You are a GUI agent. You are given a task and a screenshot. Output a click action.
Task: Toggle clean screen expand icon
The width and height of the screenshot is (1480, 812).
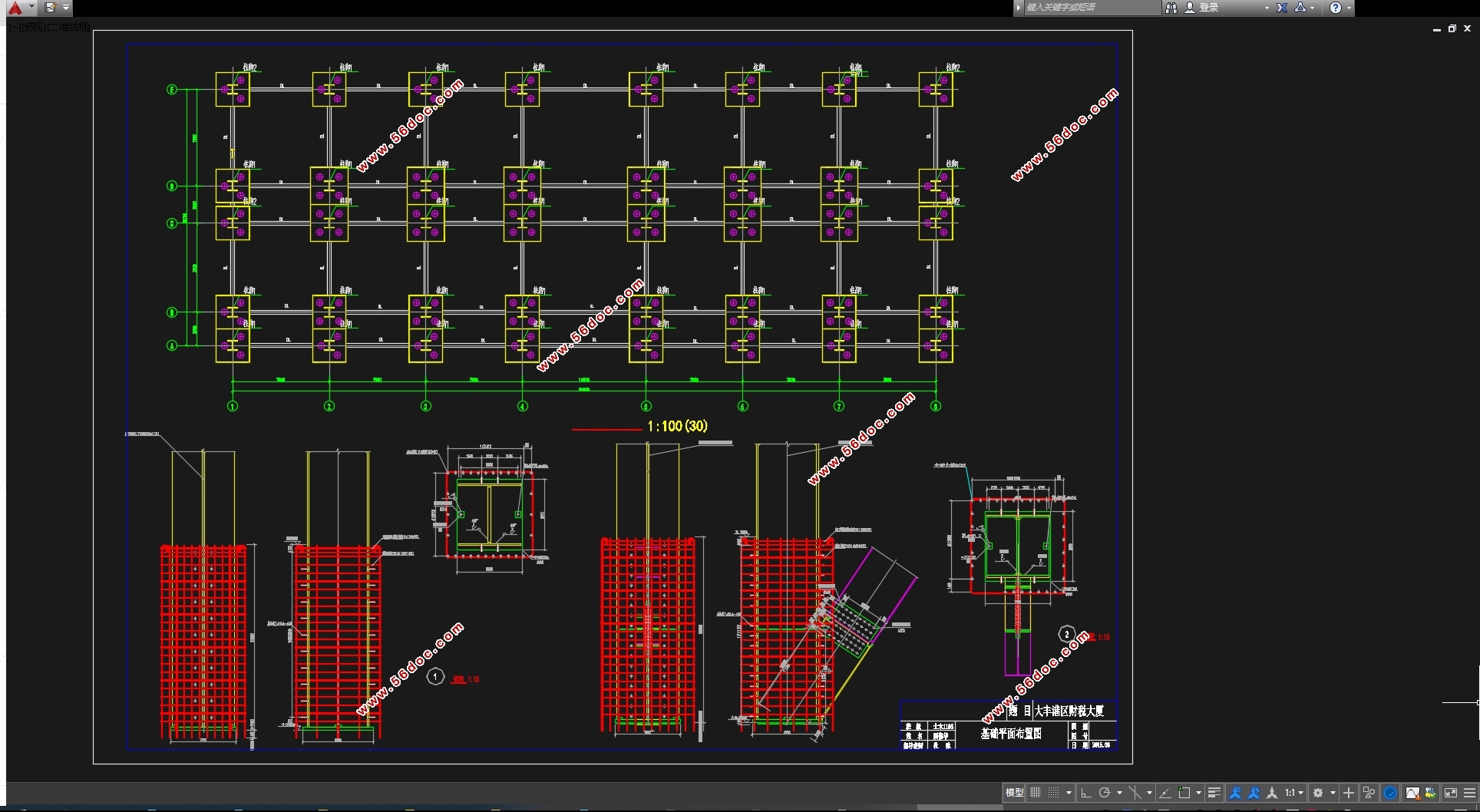coord(1451,793)
